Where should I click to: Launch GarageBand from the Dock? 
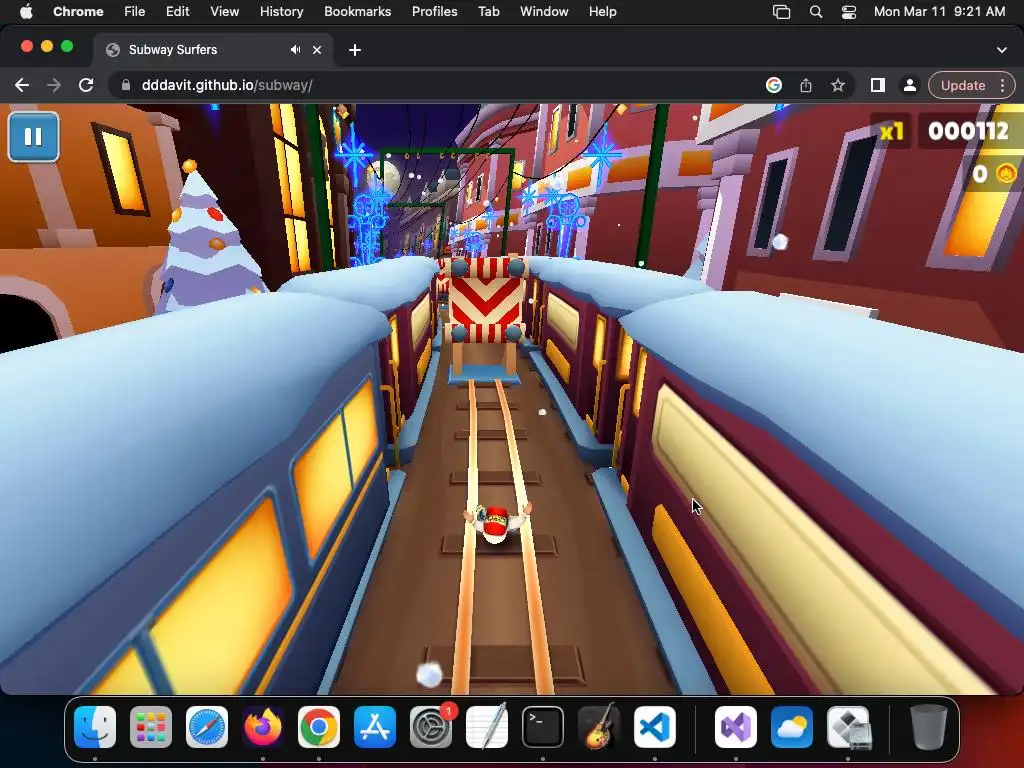pos(599,727)
